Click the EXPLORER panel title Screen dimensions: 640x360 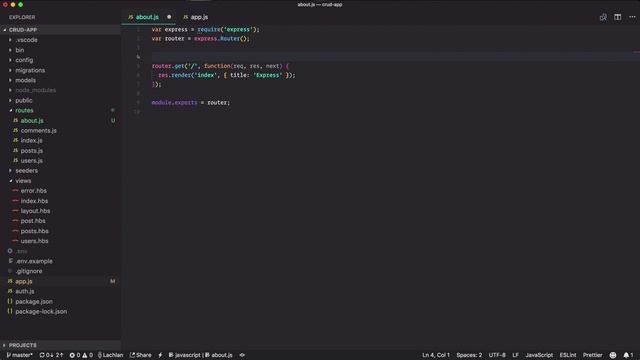(22, 17)
